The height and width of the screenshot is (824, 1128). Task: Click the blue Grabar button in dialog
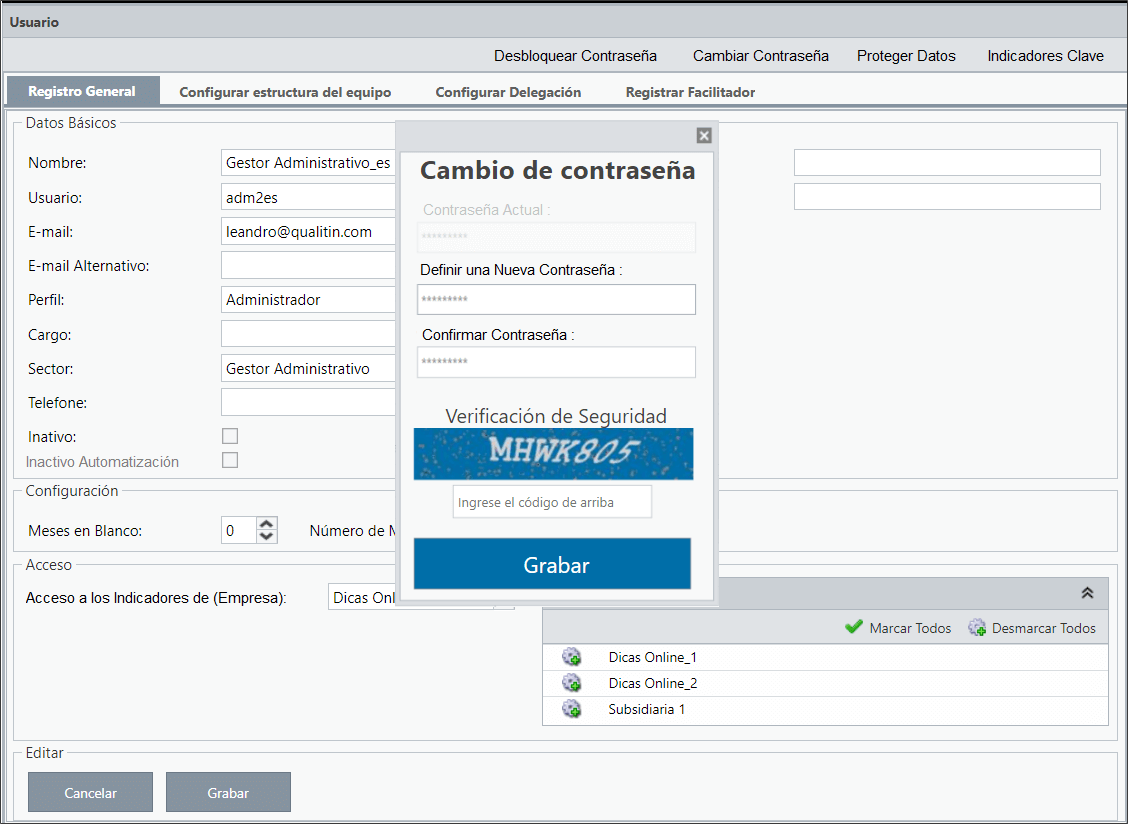552,563
